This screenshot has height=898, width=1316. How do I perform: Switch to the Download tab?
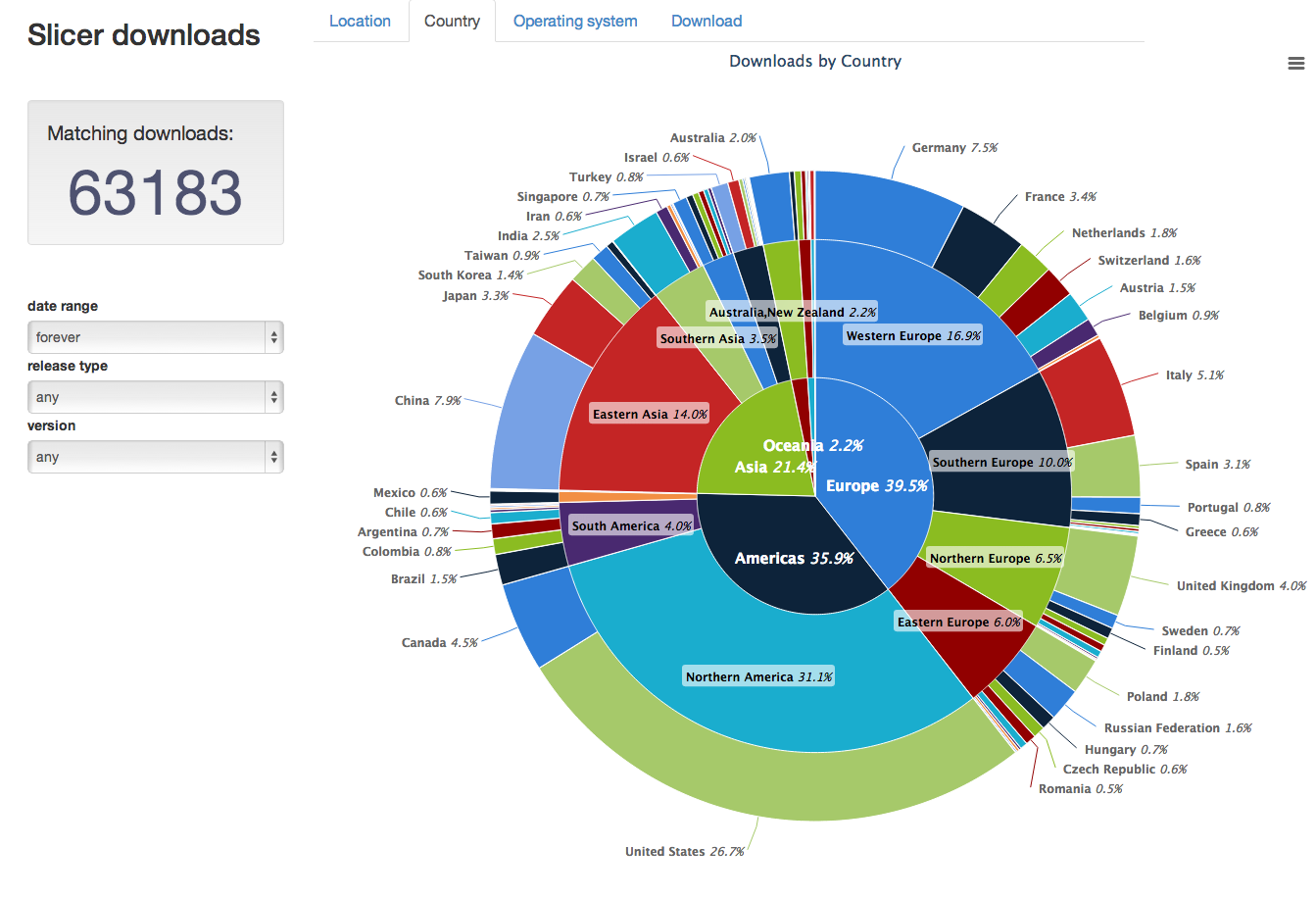coord(707,22)
